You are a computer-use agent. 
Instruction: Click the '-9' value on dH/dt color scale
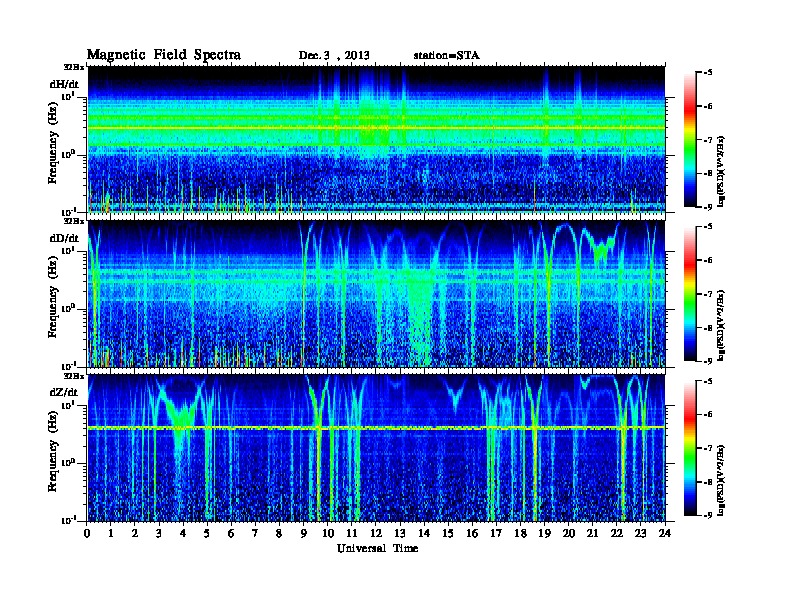[x=708, y=207]
